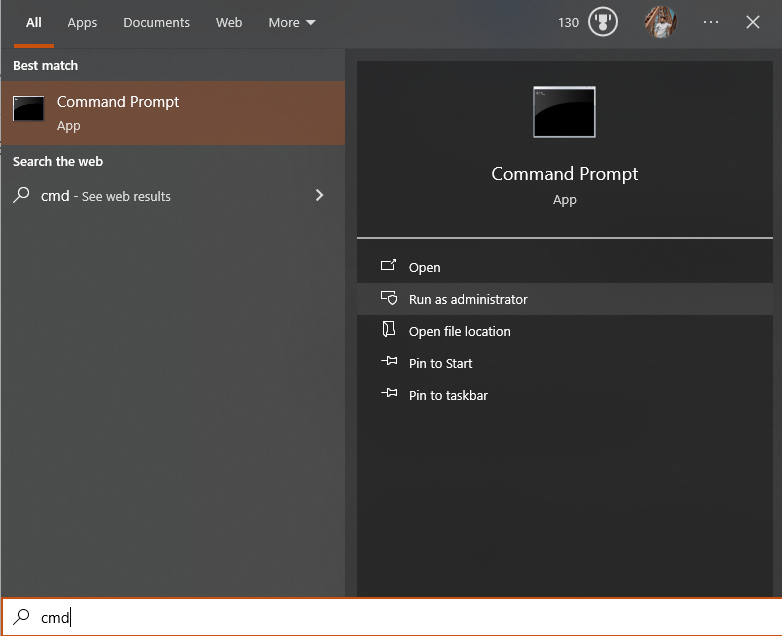Screen dimensions: 782x636
Task: Click the magnifier icon beside cmd web result
Action: point(21,195)
